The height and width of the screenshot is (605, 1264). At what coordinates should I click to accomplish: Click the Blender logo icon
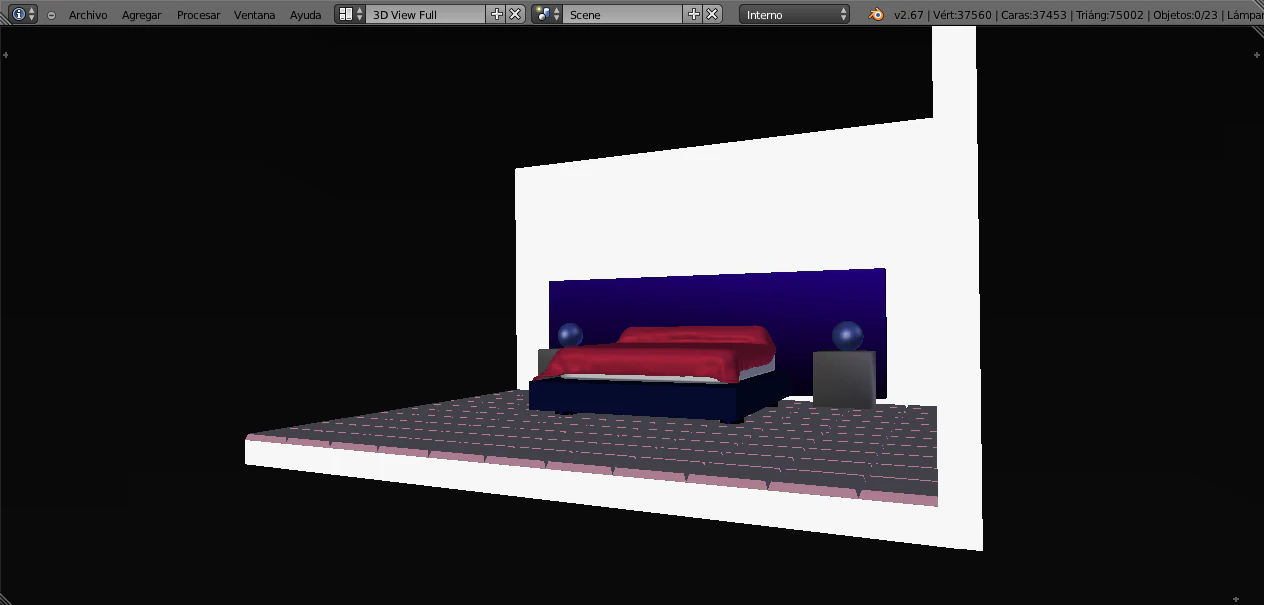pyautogui.click(x=876, y=14)
